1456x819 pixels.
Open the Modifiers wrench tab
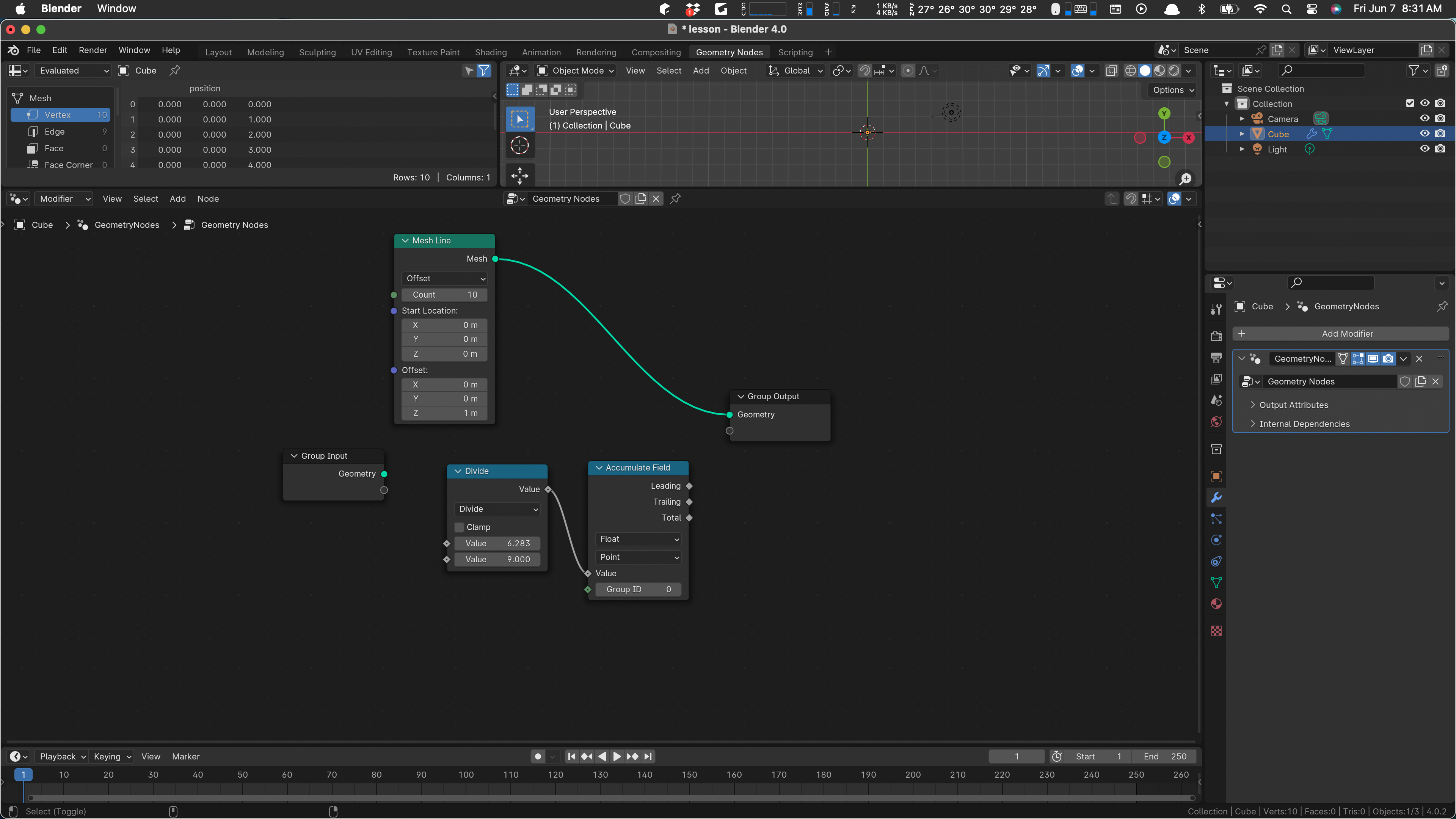tap(1216, 497)
